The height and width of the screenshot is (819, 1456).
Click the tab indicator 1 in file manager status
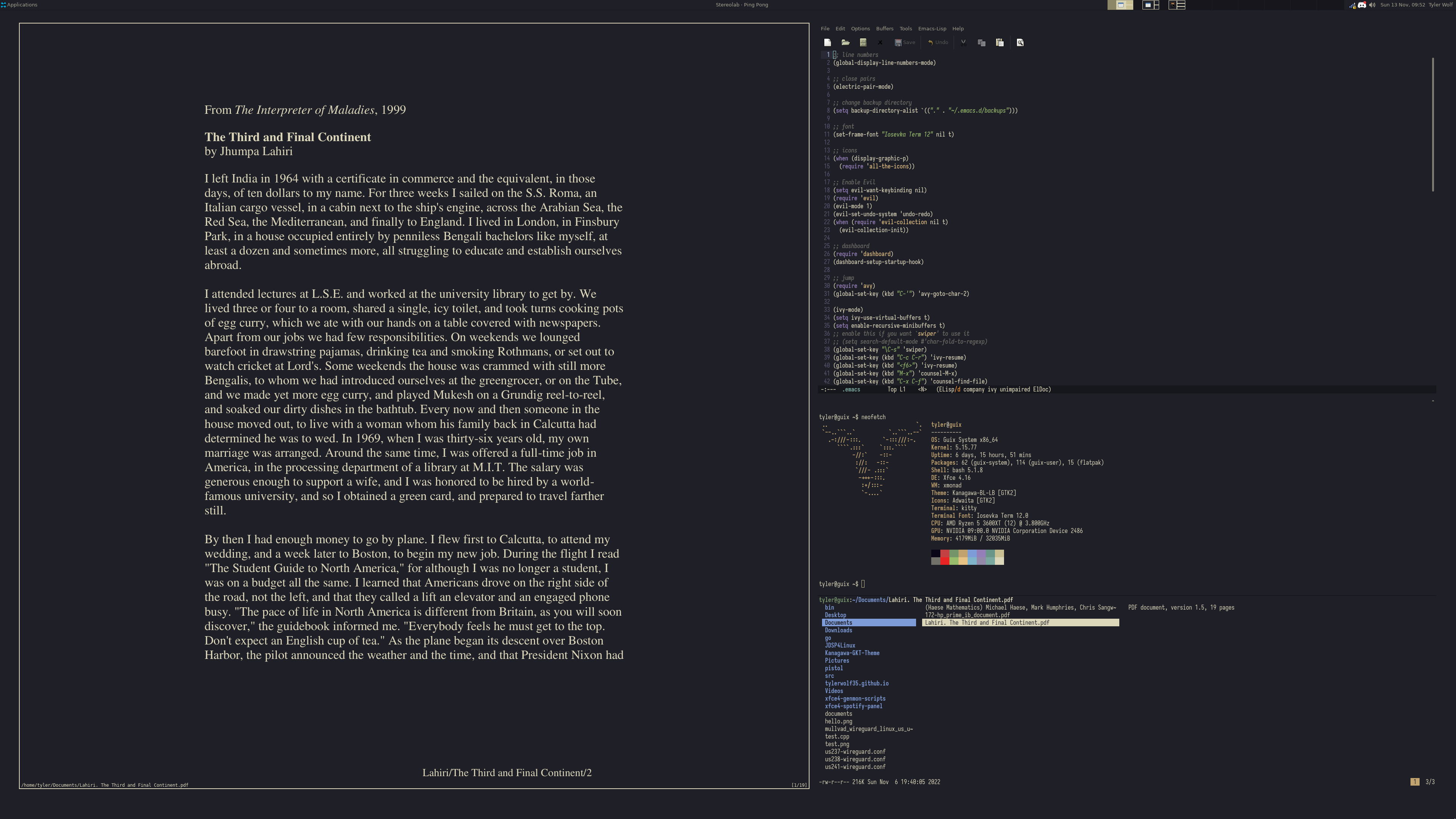point(1415,782)
